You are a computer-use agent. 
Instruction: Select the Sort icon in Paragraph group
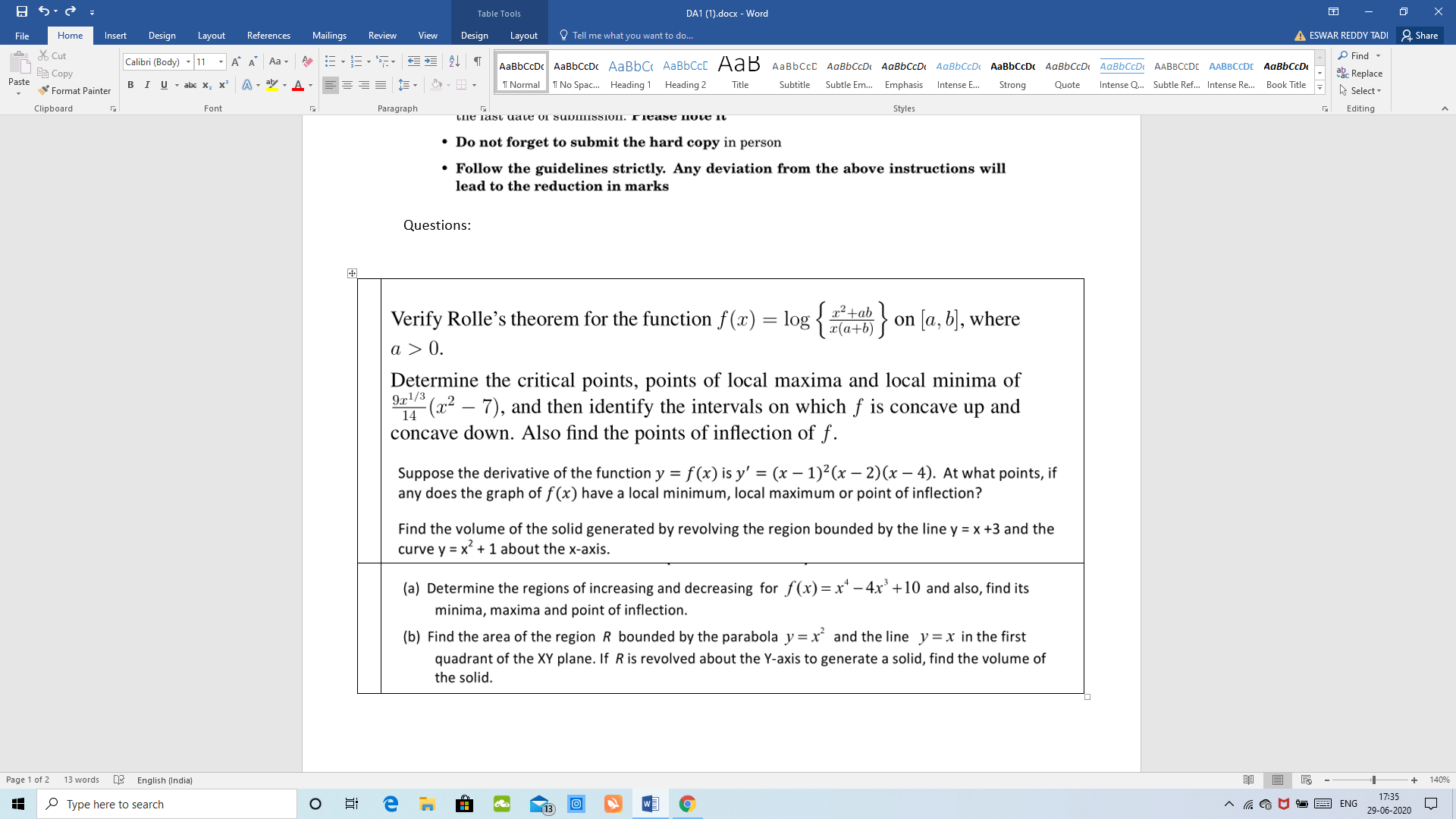(x=453, y=61)
